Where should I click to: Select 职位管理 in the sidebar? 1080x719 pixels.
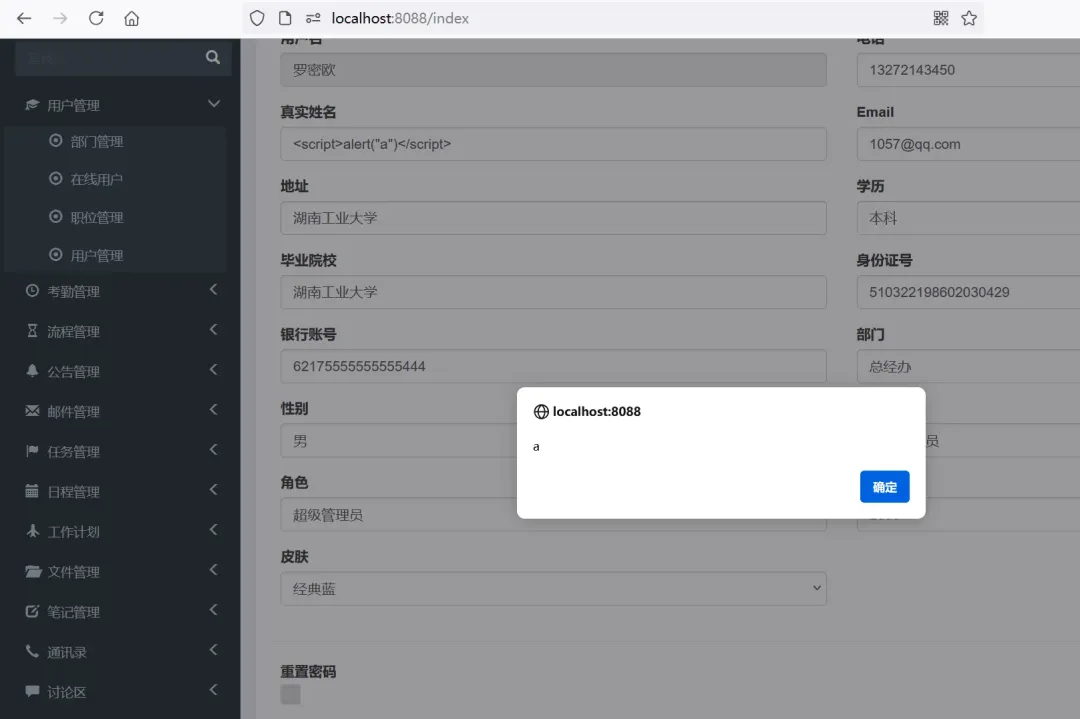click(x=95, y=217)
